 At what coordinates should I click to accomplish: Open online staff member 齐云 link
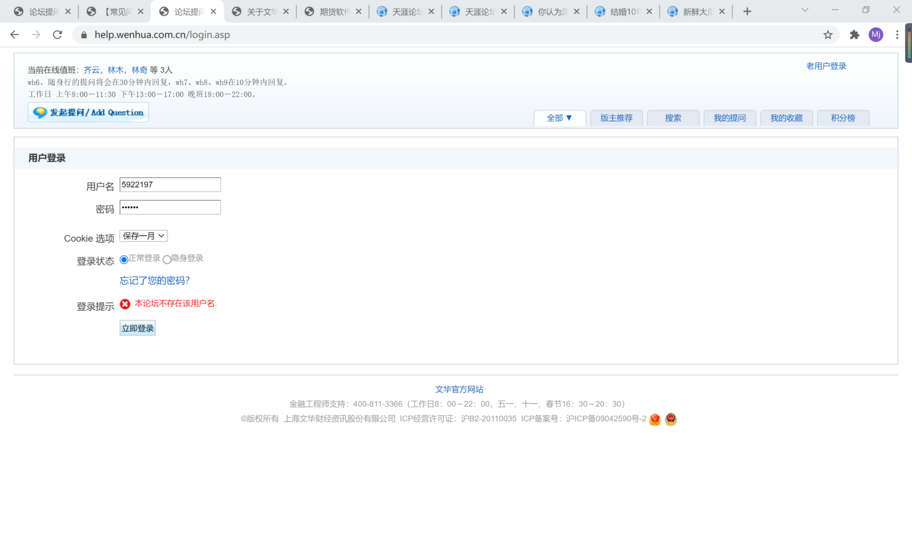point(91,70)
